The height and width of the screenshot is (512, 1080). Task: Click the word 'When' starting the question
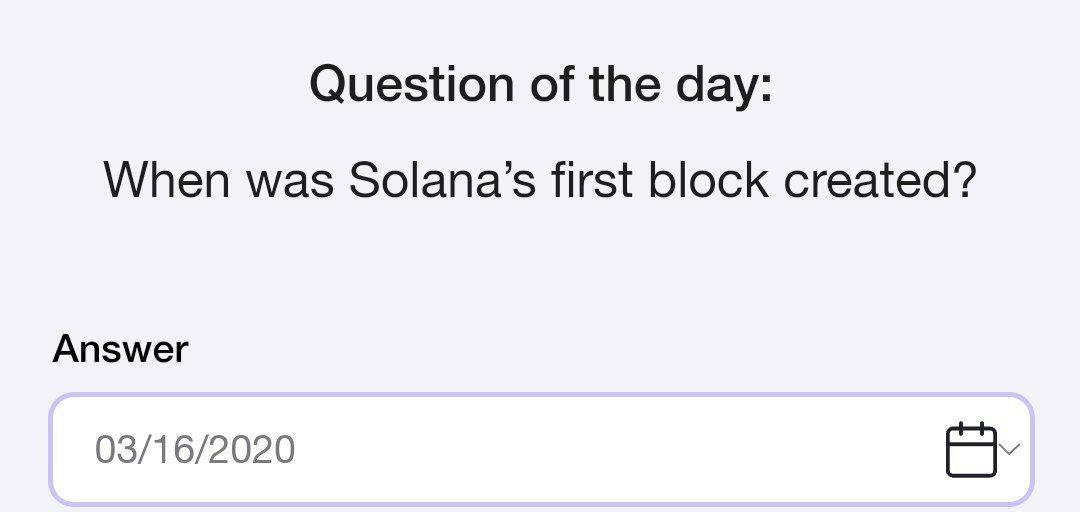[167, 180]
